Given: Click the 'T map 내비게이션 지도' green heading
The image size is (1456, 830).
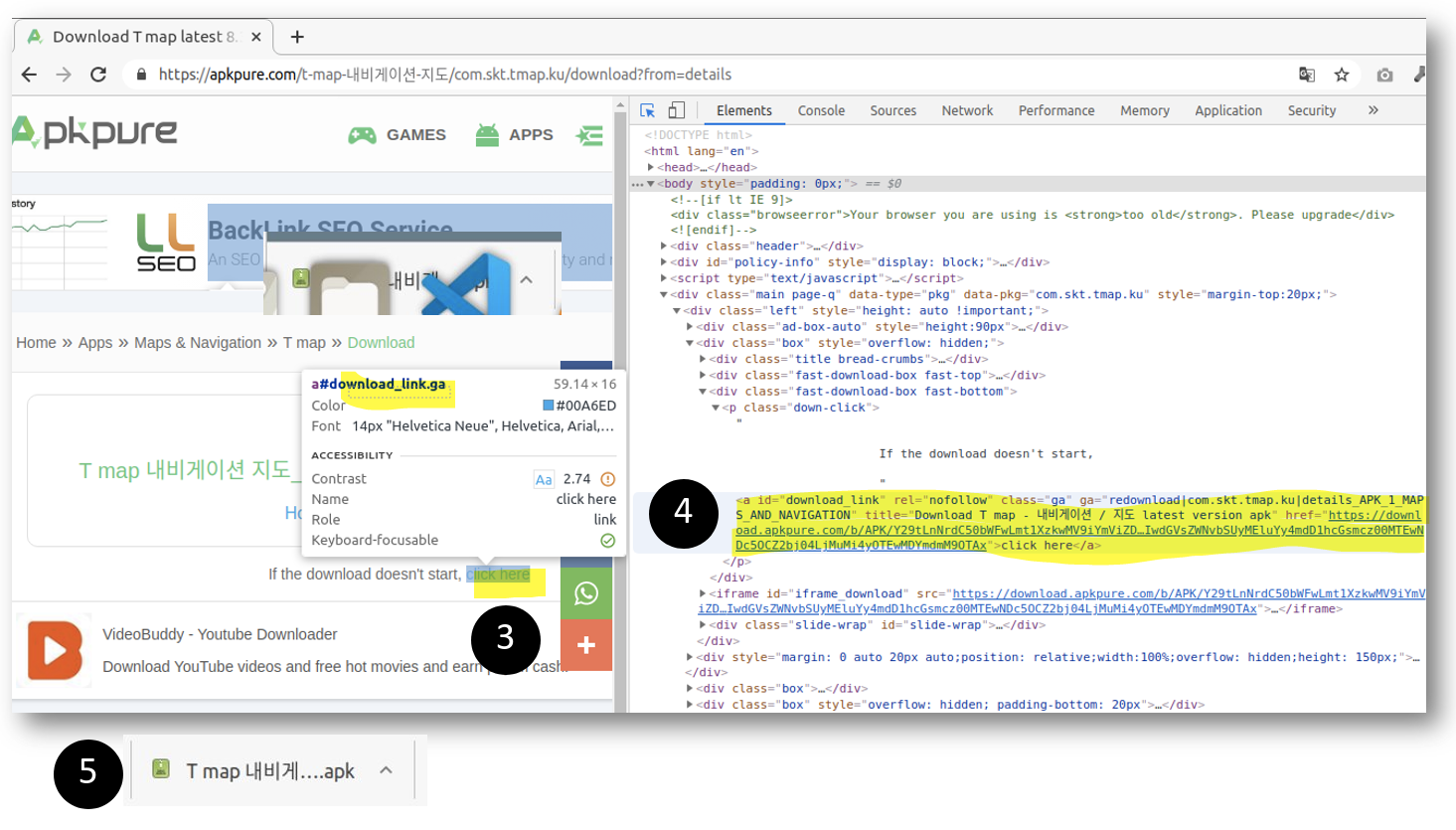Looking at the screenshot, I should (185, 469).
